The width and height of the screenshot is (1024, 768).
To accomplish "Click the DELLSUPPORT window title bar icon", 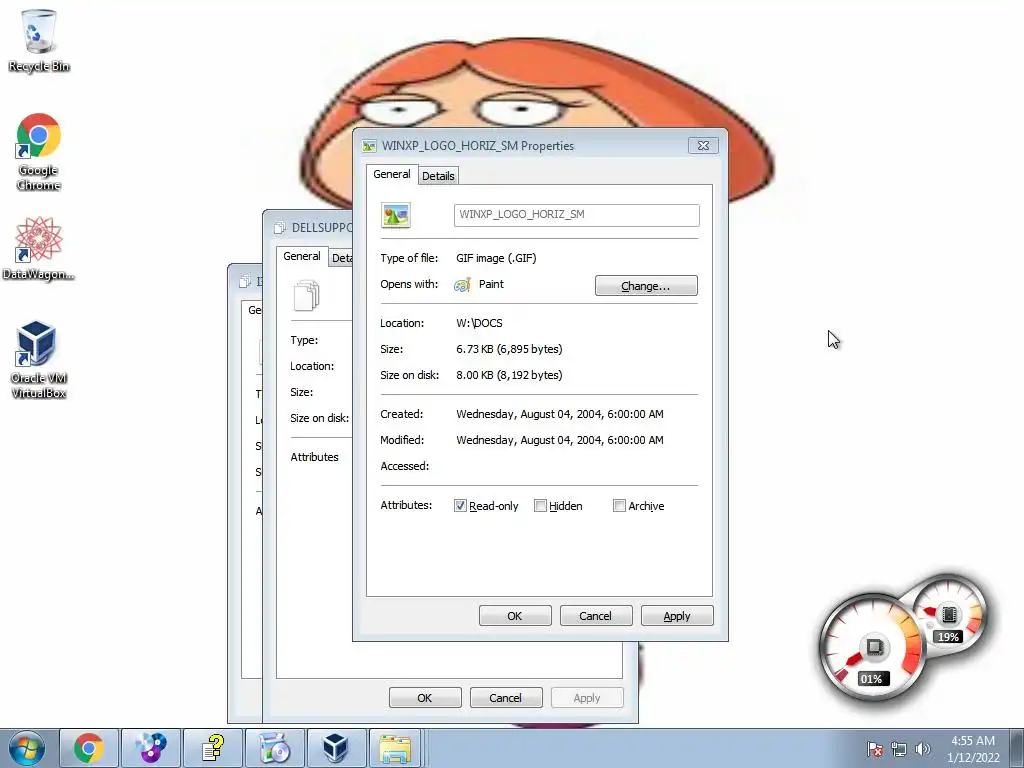I will pos(280,227).
